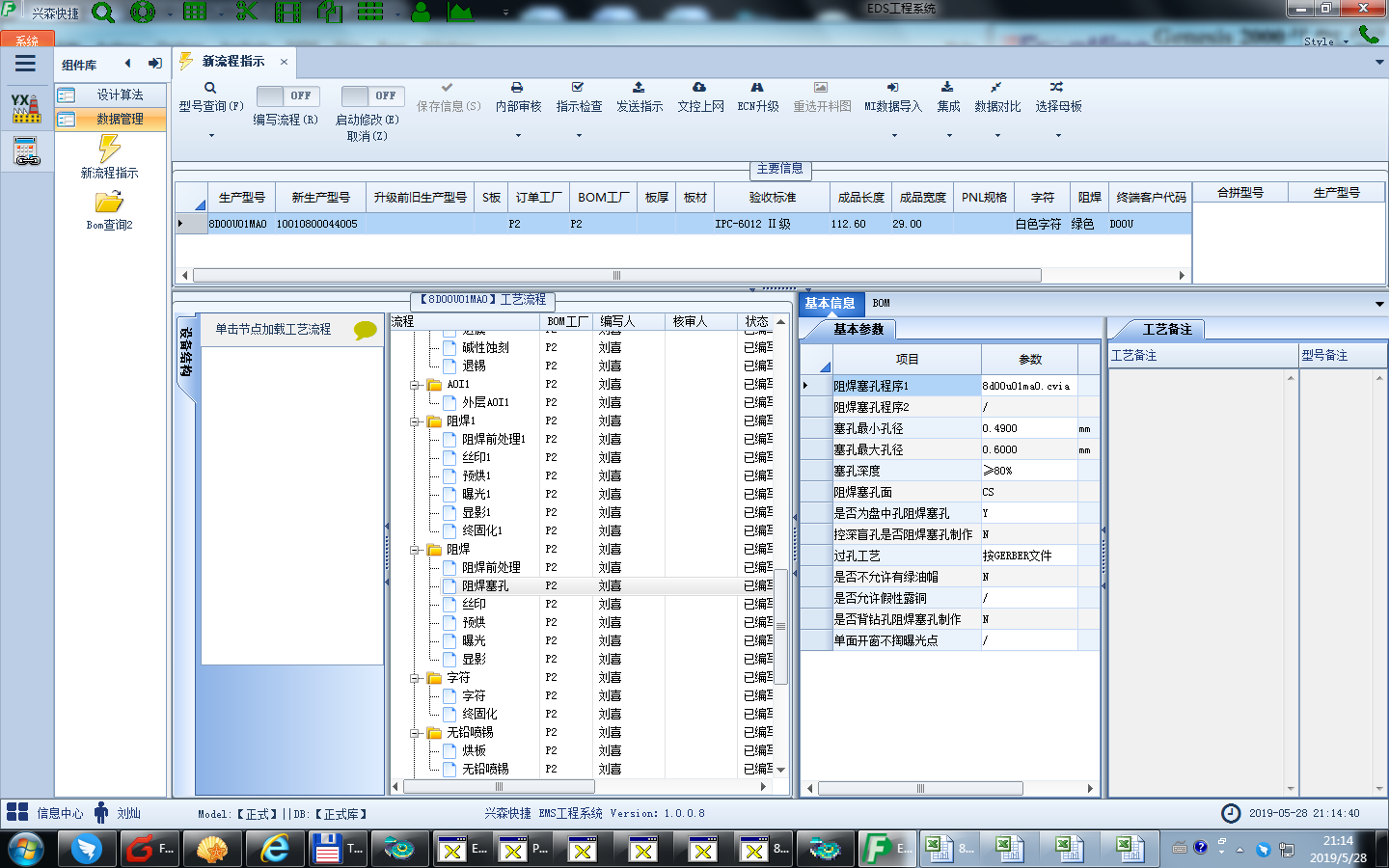The height and width of the screenshot is (868, 1389).
Task: Click the MI数据导入 import icon
Action: pos(893,88)
